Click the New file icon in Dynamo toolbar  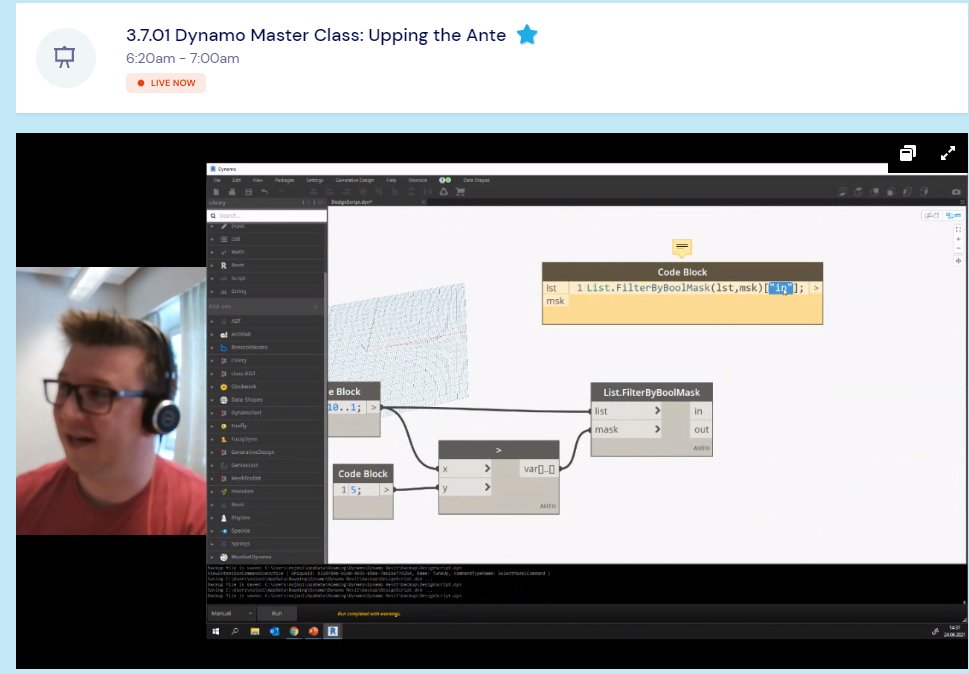pos(216,192)
